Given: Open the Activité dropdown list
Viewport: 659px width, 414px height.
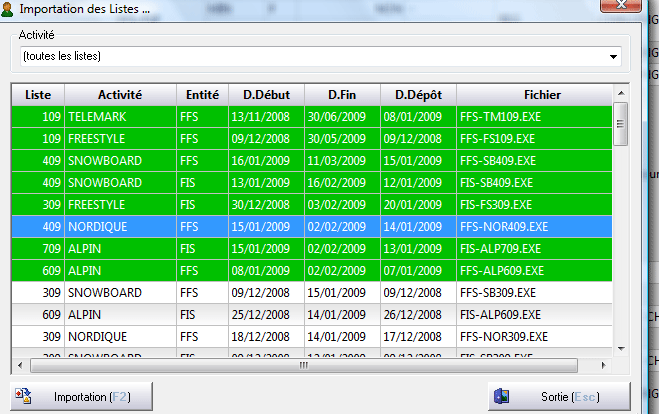Looking at the screenshot, I should click(613, 56).
